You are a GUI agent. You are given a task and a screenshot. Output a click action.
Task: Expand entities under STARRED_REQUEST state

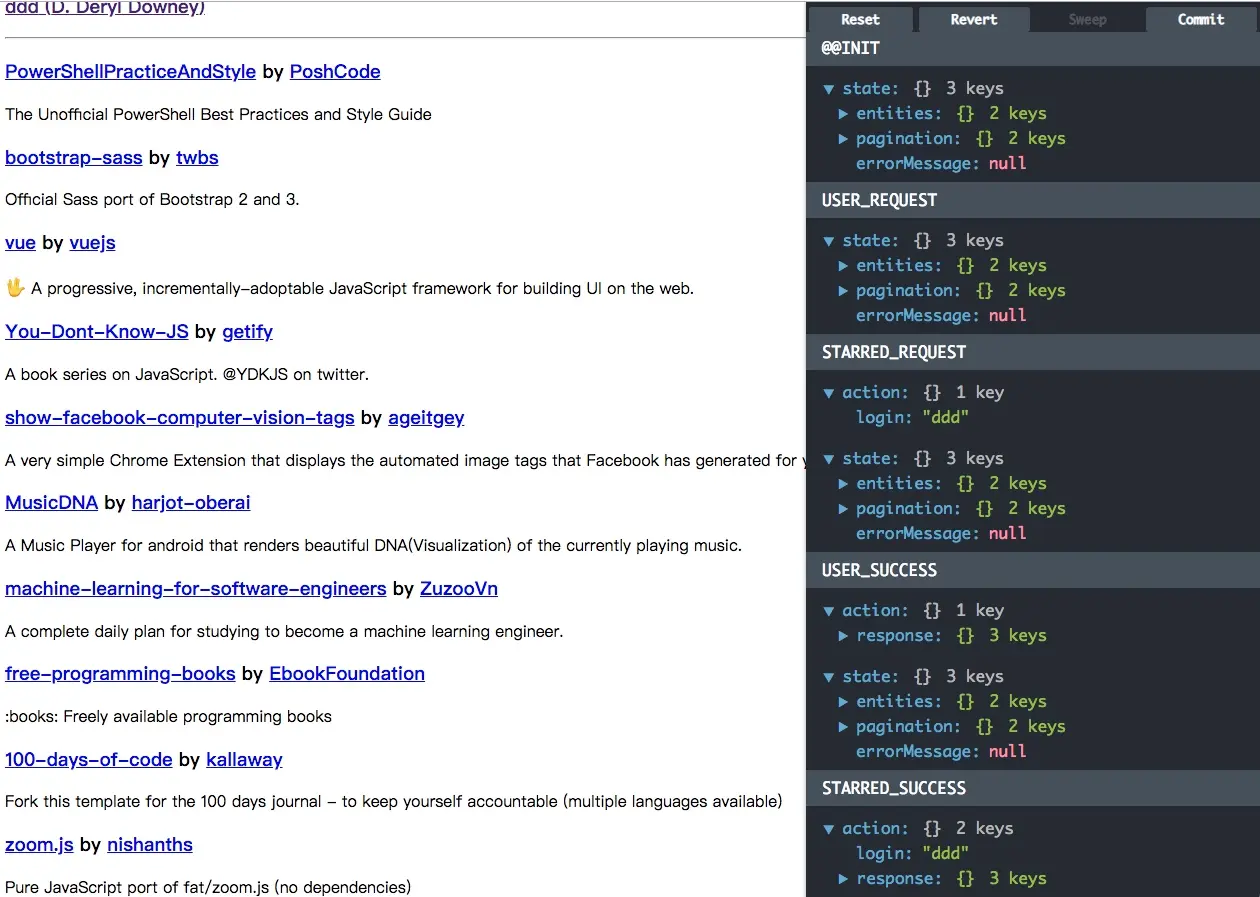pyautogui.click(x=843, y=484)
